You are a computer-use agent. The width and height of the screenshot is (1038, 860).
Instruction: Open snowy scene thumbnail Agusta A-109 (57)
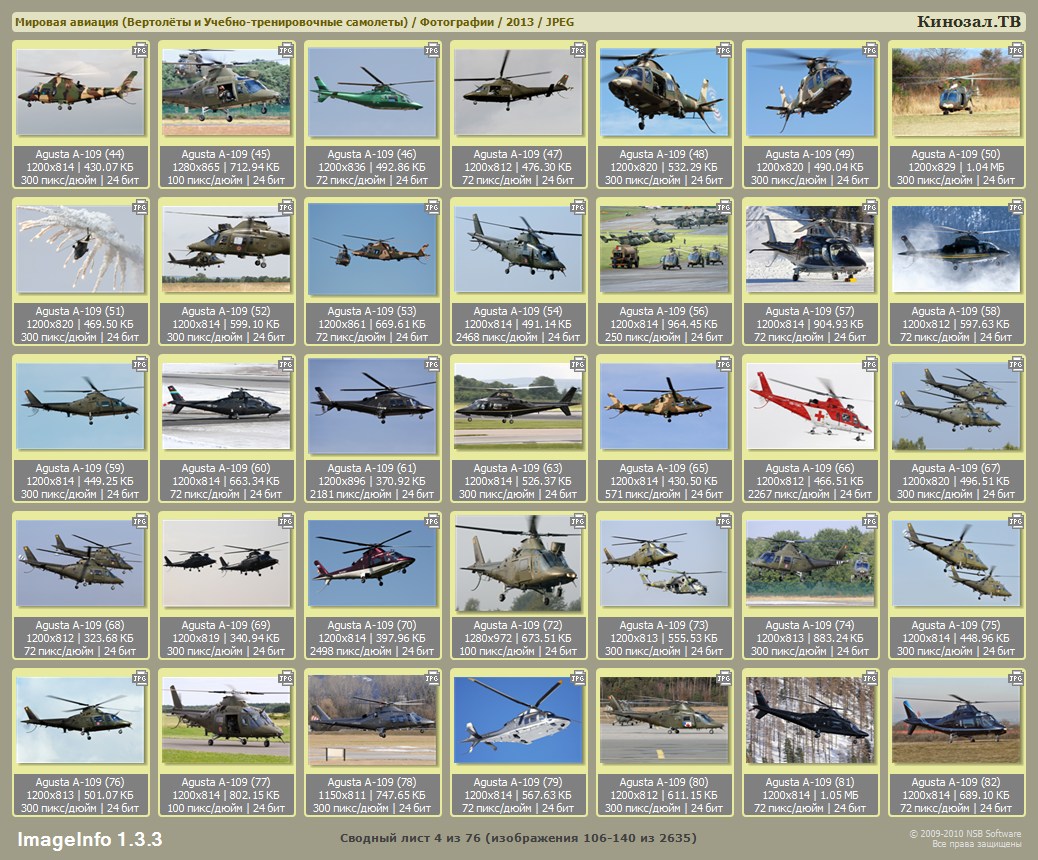point(810,249)
